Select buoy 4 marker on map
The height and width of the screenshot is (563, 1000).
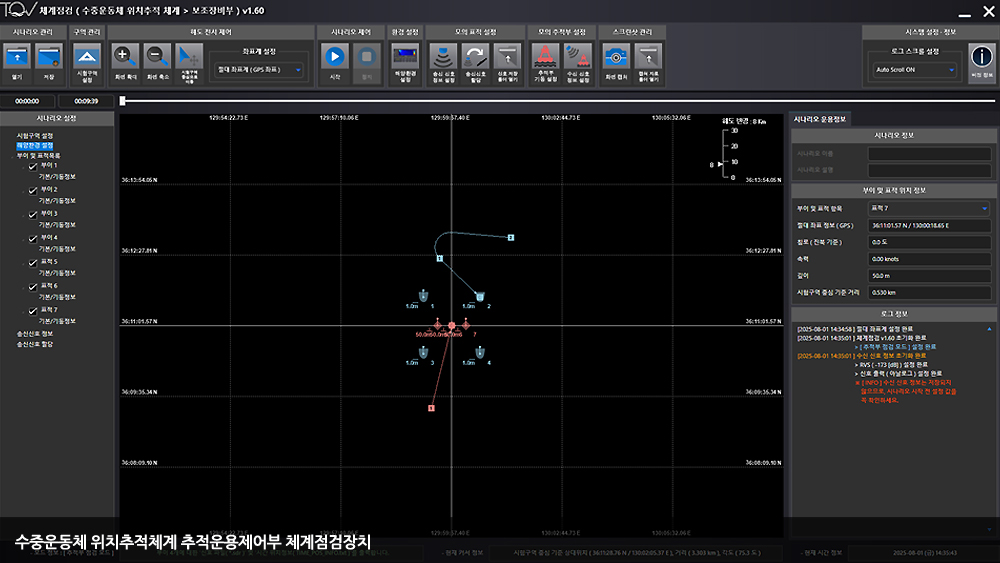click(x=480, y=353)
